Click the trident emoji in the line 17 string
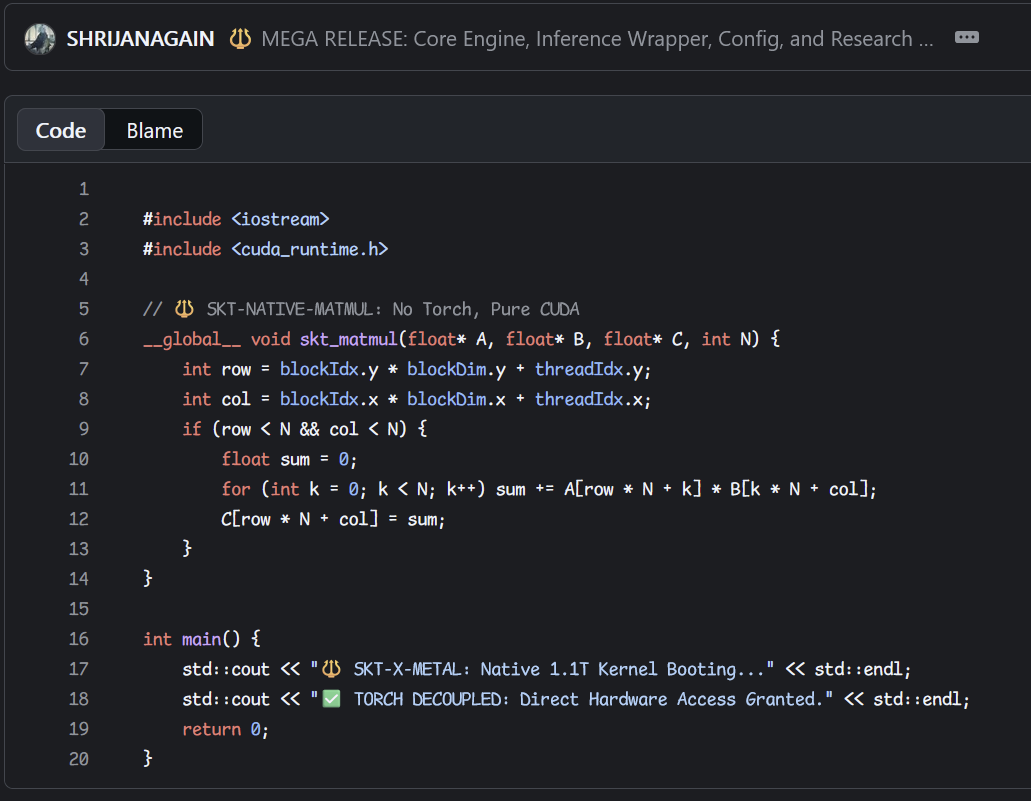This screenshot has width=1031, height=801. [331, 669]
